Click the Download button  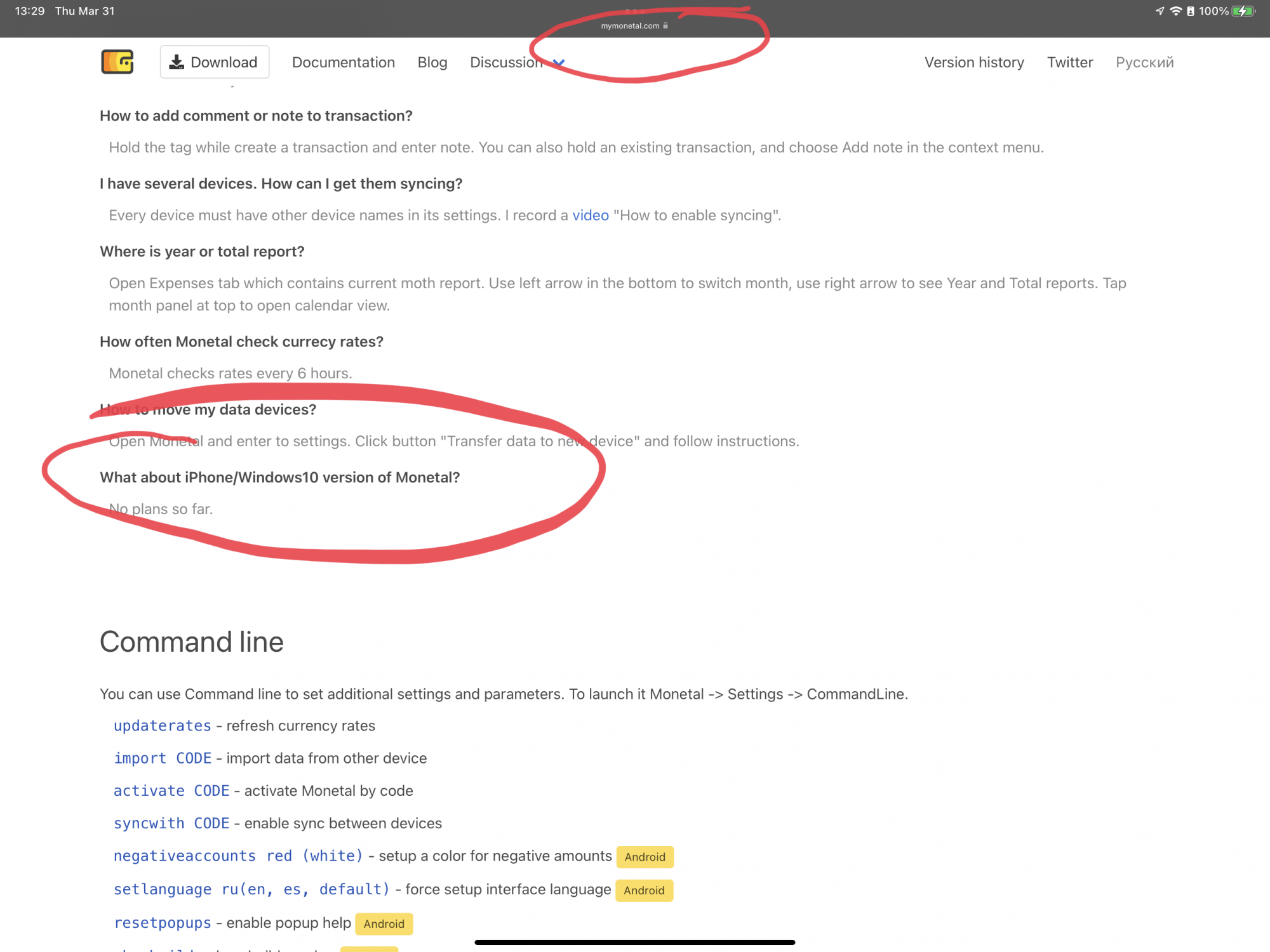pos(215,62)
